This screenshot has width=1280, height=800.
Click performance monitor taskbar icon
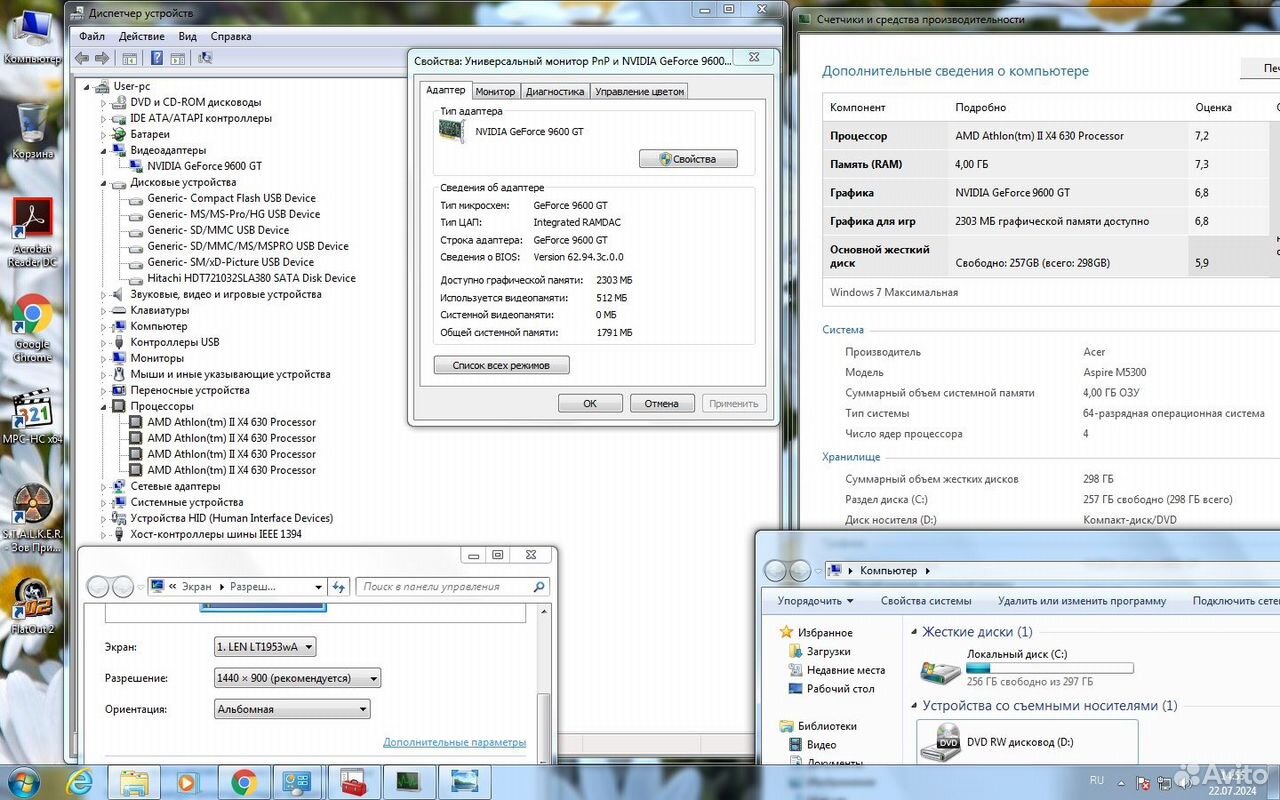tap(407, 781)
